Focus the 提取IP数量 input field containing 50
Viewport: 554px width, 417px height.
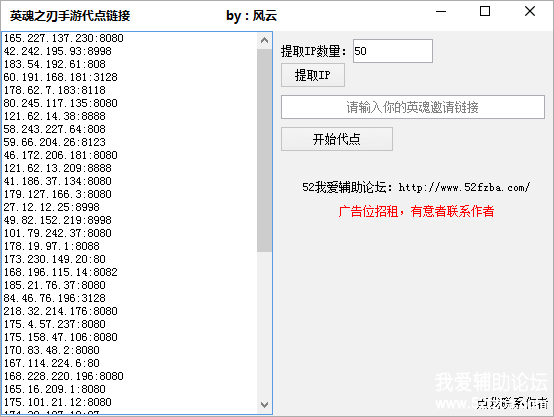click(393, 51)
